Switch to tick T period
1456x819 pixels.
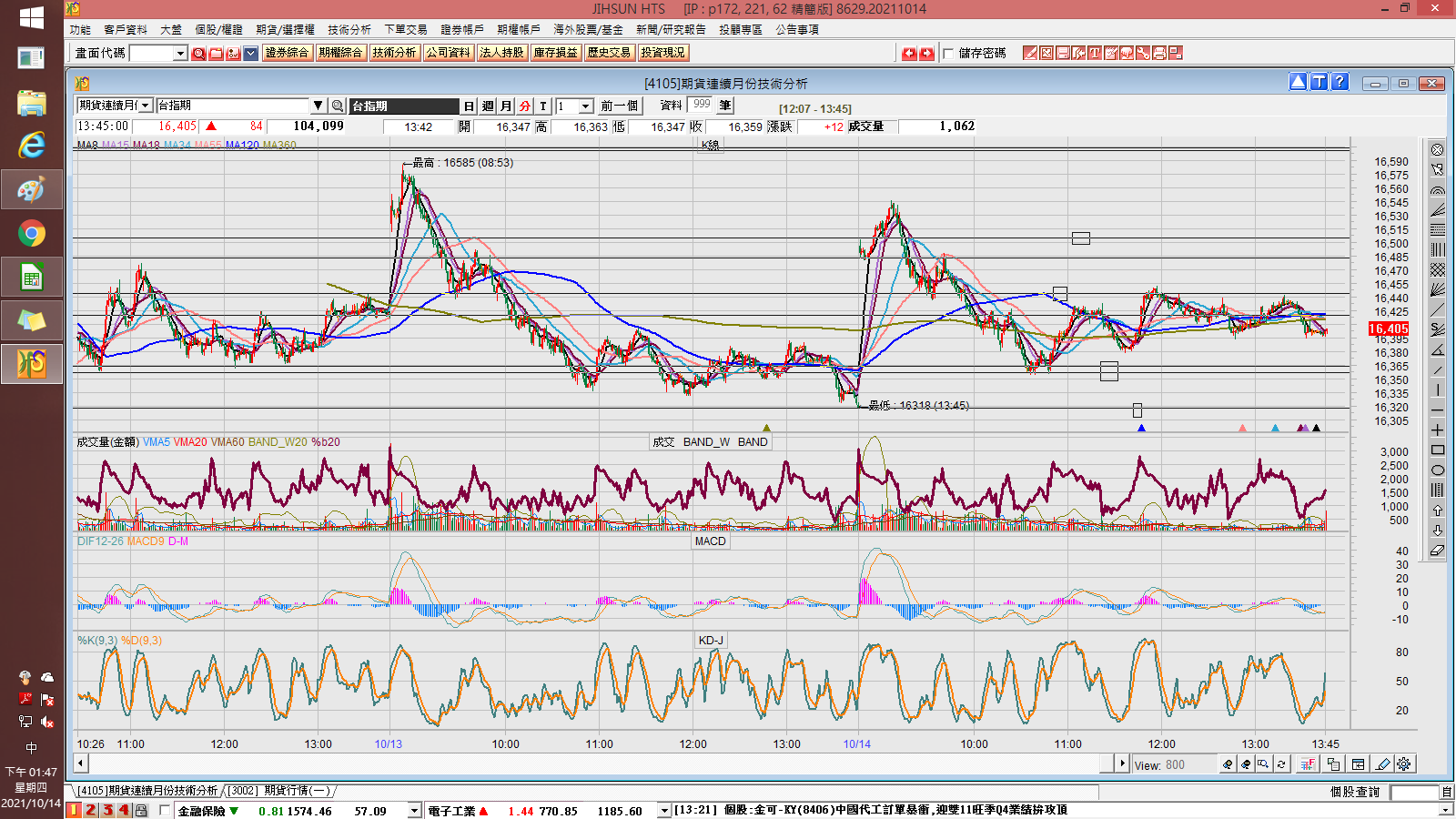(x=543, y=106)
